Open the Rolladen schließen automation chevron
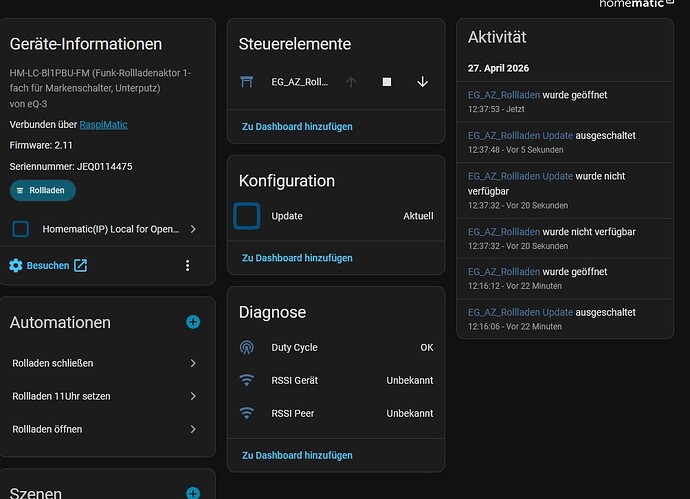This screenshot has width=690, height=499. (x=193, y=363)
